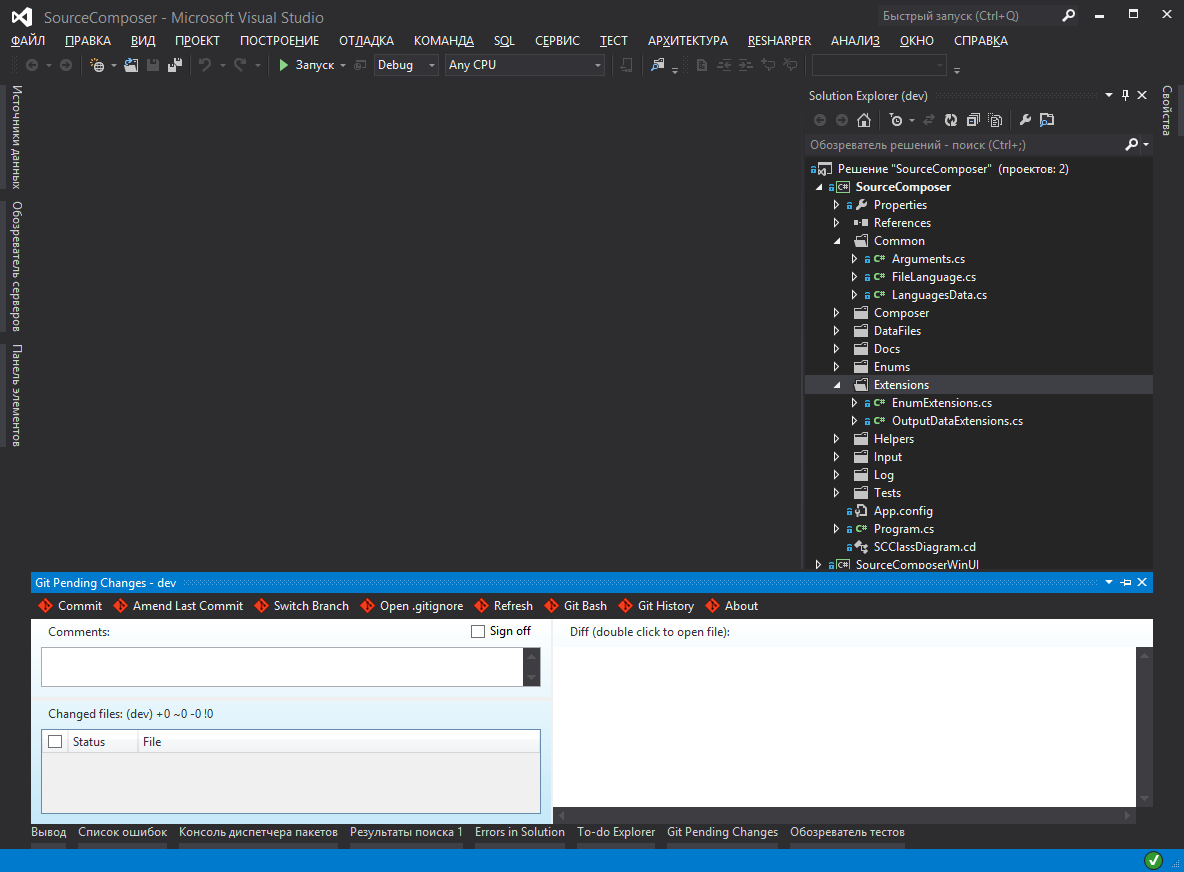Click inside the Comments text box
Image resolution: width=1184 pixels, height=872 pixels.
281,667
